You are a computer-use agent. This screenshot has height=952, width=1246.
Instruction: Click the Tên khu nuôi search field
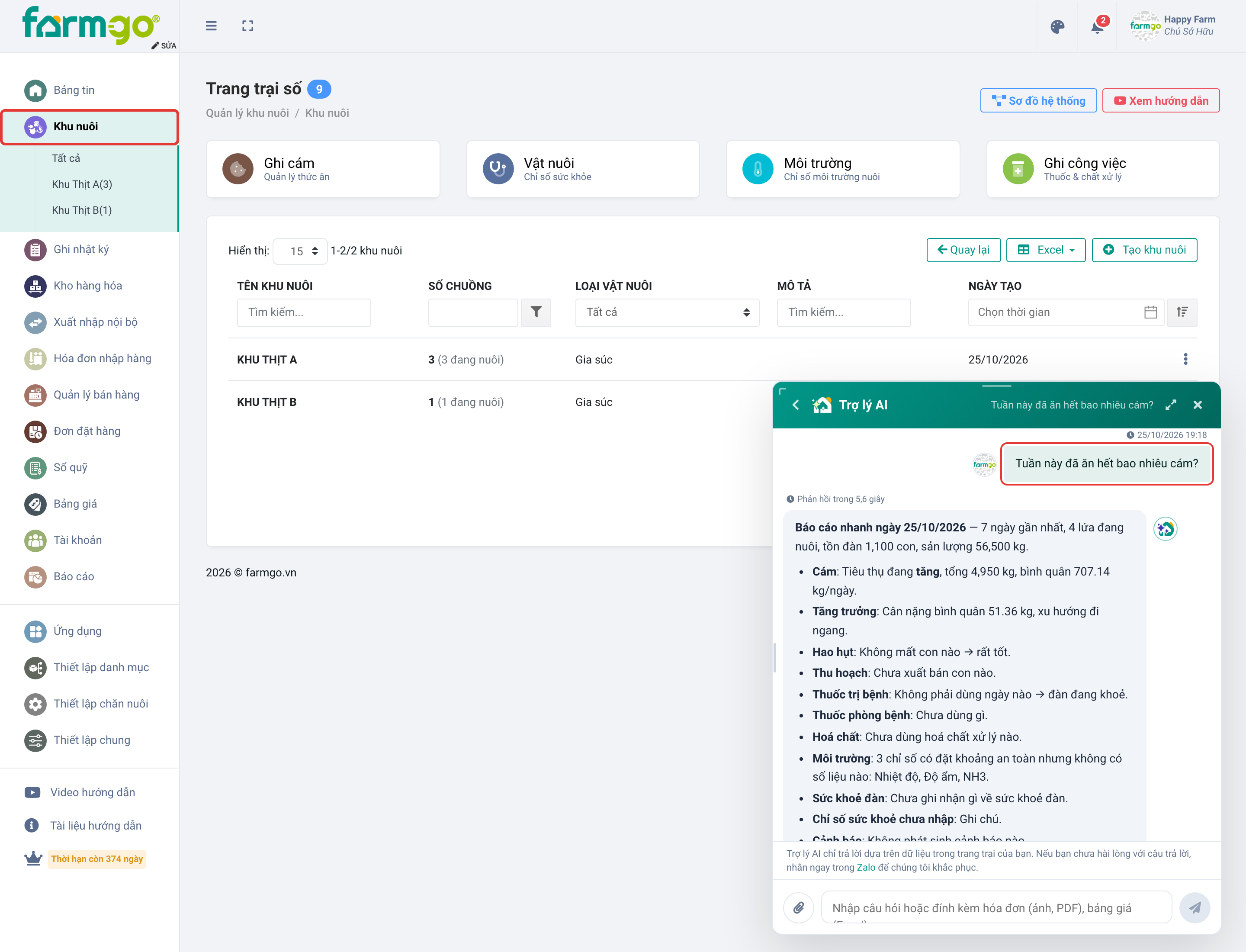coord(304,312)
